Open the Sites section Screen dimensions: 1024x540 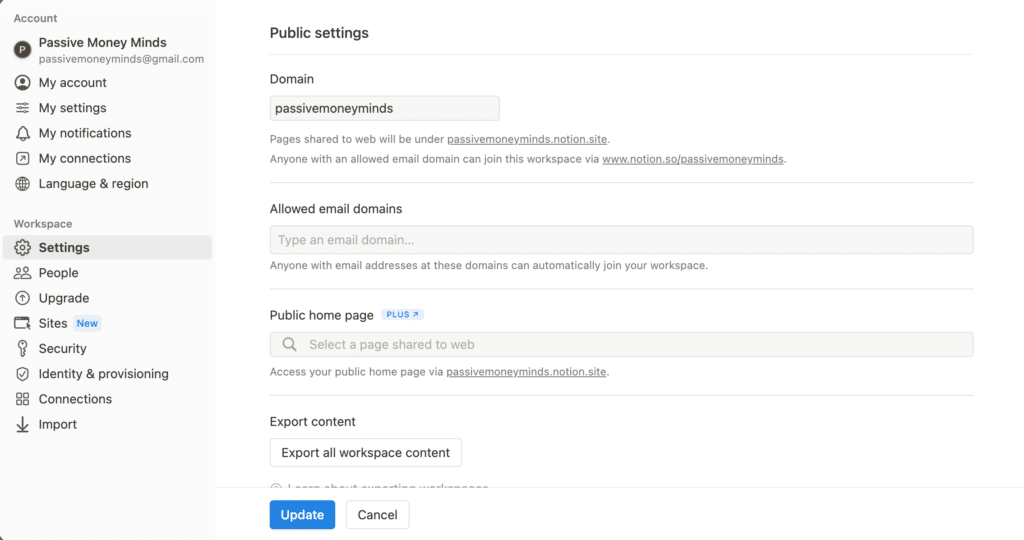coord(108,323)
